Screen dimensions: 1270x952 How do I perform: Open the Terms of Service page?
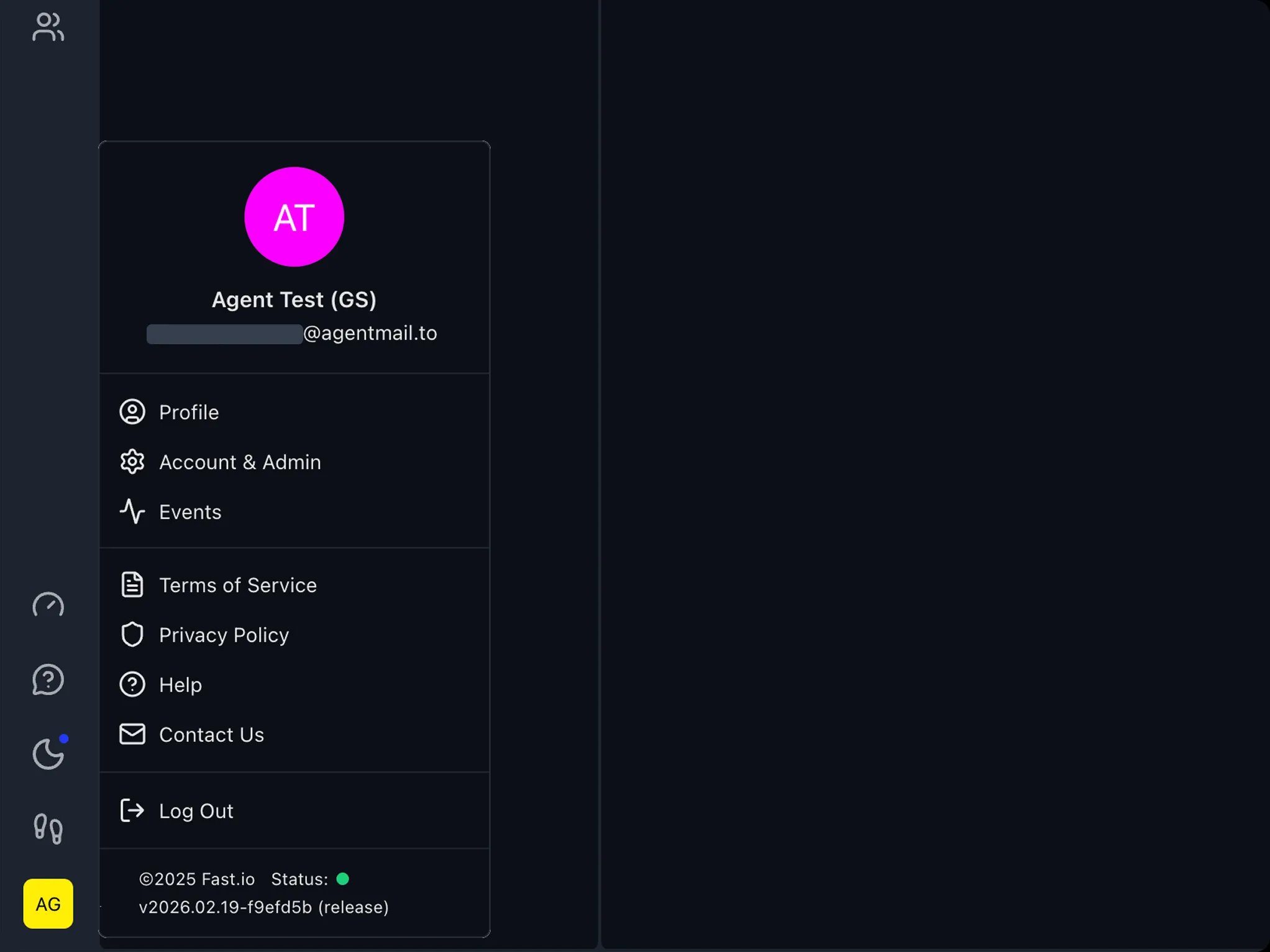pyautogui.click(x=237, y=585)
